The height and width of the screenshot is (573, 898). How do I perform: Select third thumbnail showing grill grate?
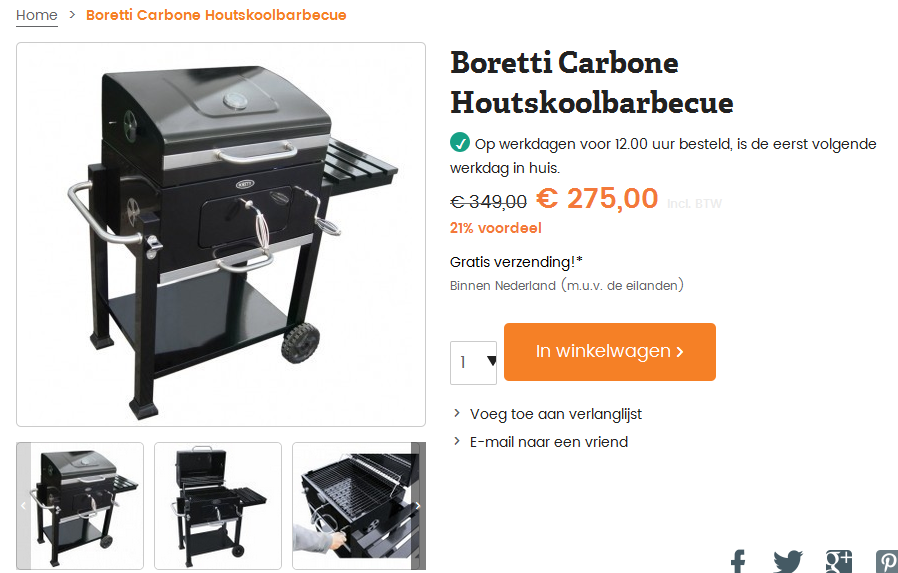[359, 506]
